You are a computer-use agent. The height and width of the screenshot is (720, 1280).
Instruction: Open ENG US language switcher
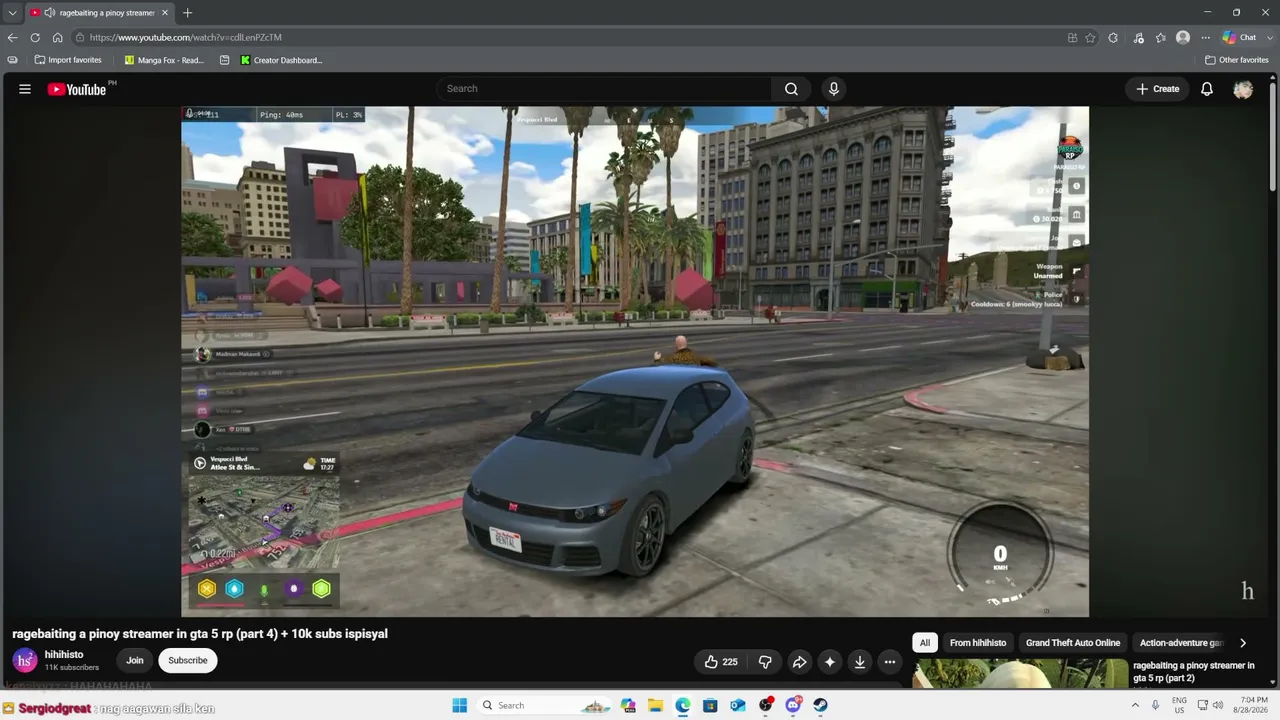click(x=1179, y=705)
